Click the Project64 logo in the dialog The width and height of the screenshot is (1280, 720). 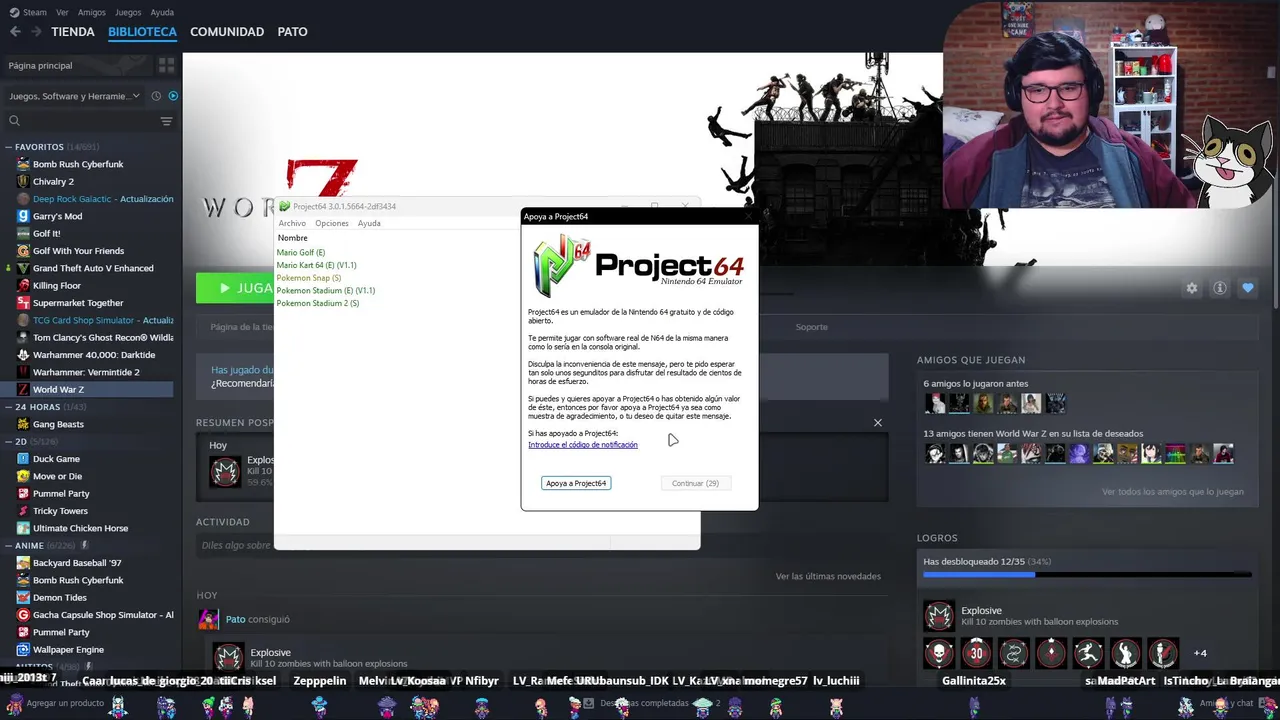coord(638,266)
